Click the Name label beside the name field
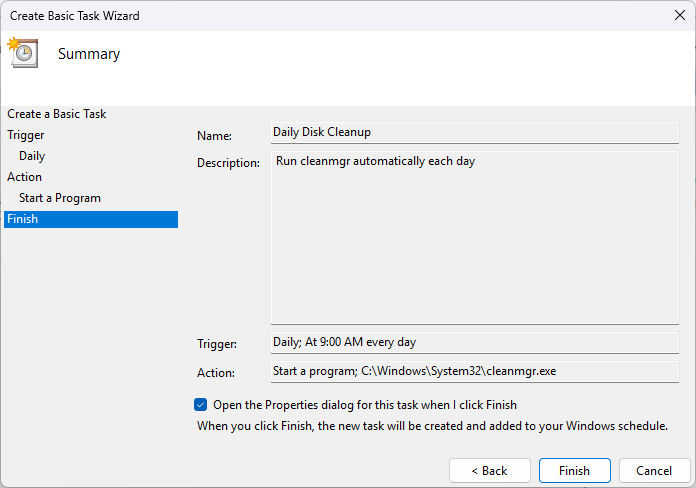The height and width of the screenshot is (488, 696). tap(214, 135)
